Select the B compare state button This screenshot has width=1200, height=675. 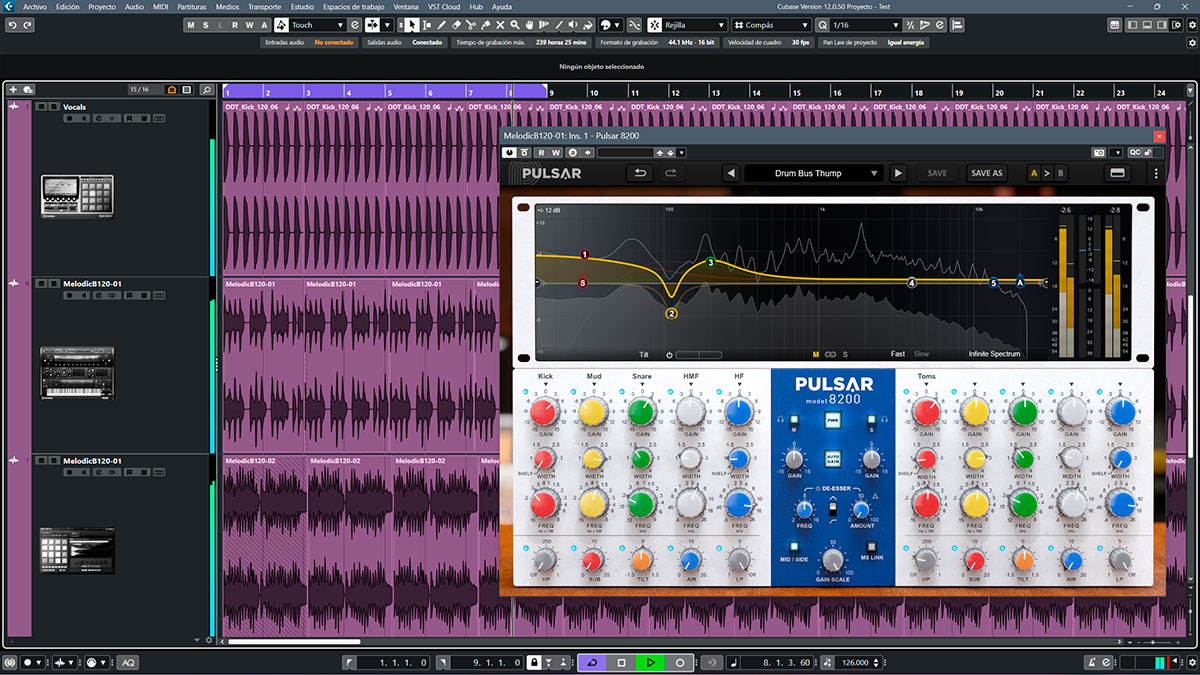click(1060, 173)
